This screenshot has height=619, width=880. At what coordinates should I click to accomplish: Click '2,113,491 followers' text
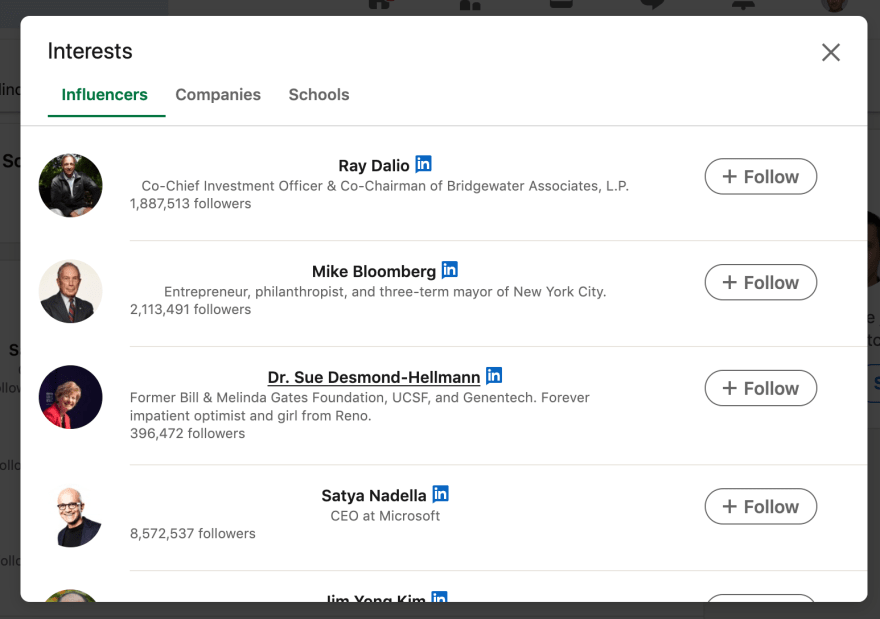pyautogui.click(x=190, y=310)
